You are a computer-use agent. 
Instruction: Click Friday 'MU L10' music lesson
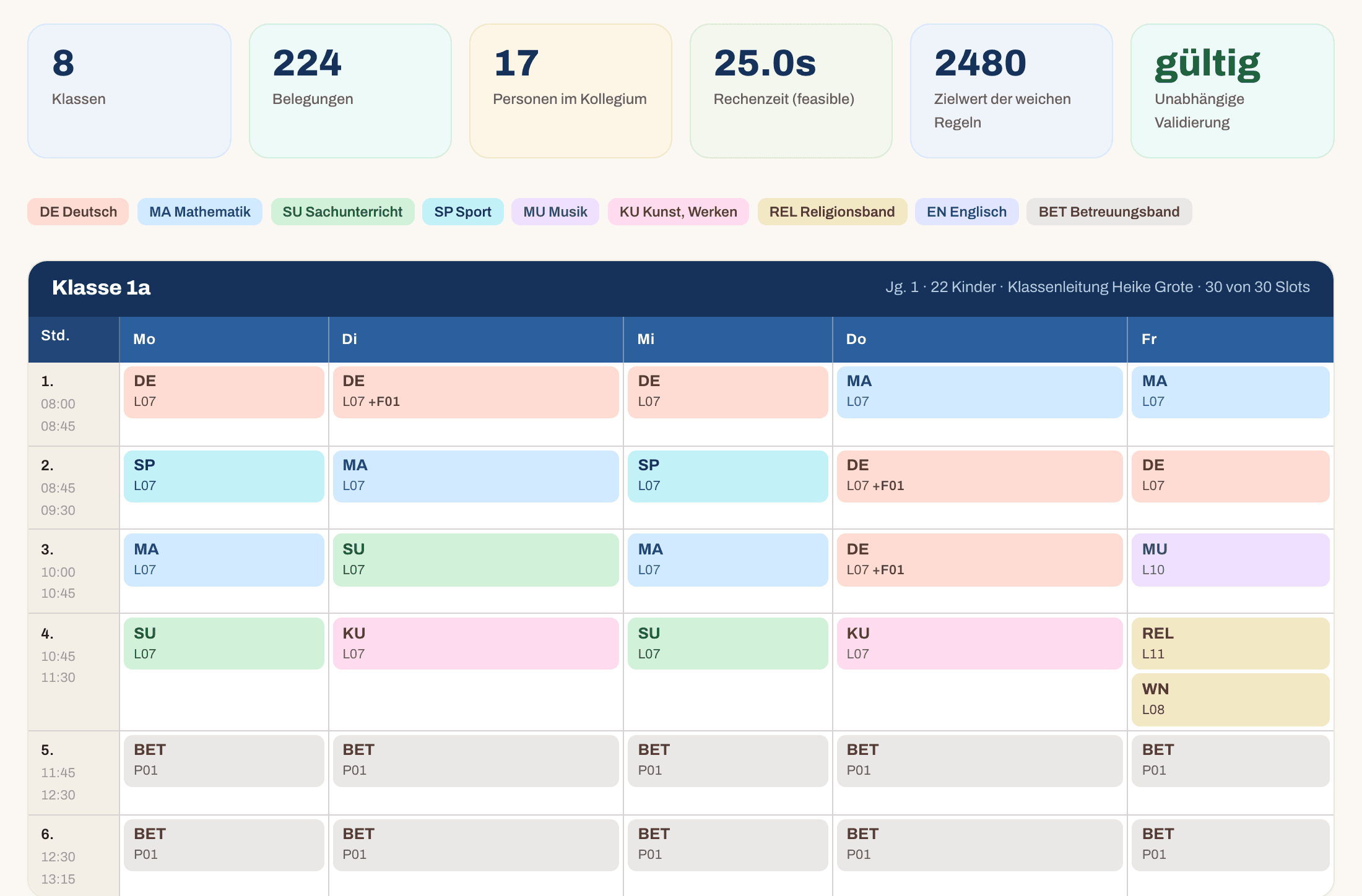[1231, 560]
